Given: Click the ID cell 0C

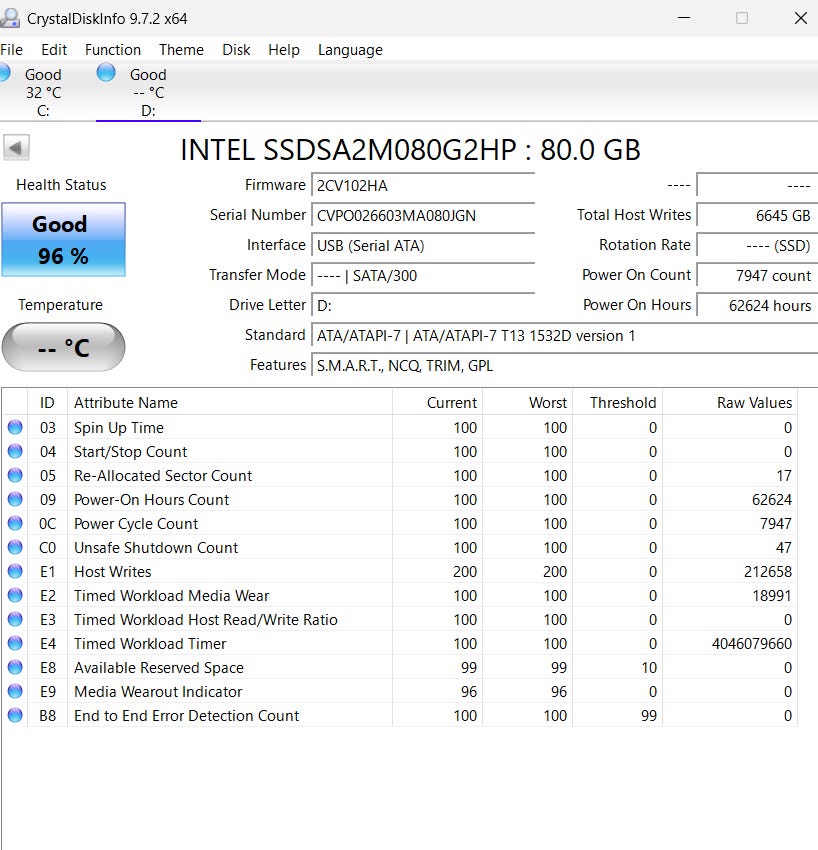Looking at the screenshot, I should 48,524.
